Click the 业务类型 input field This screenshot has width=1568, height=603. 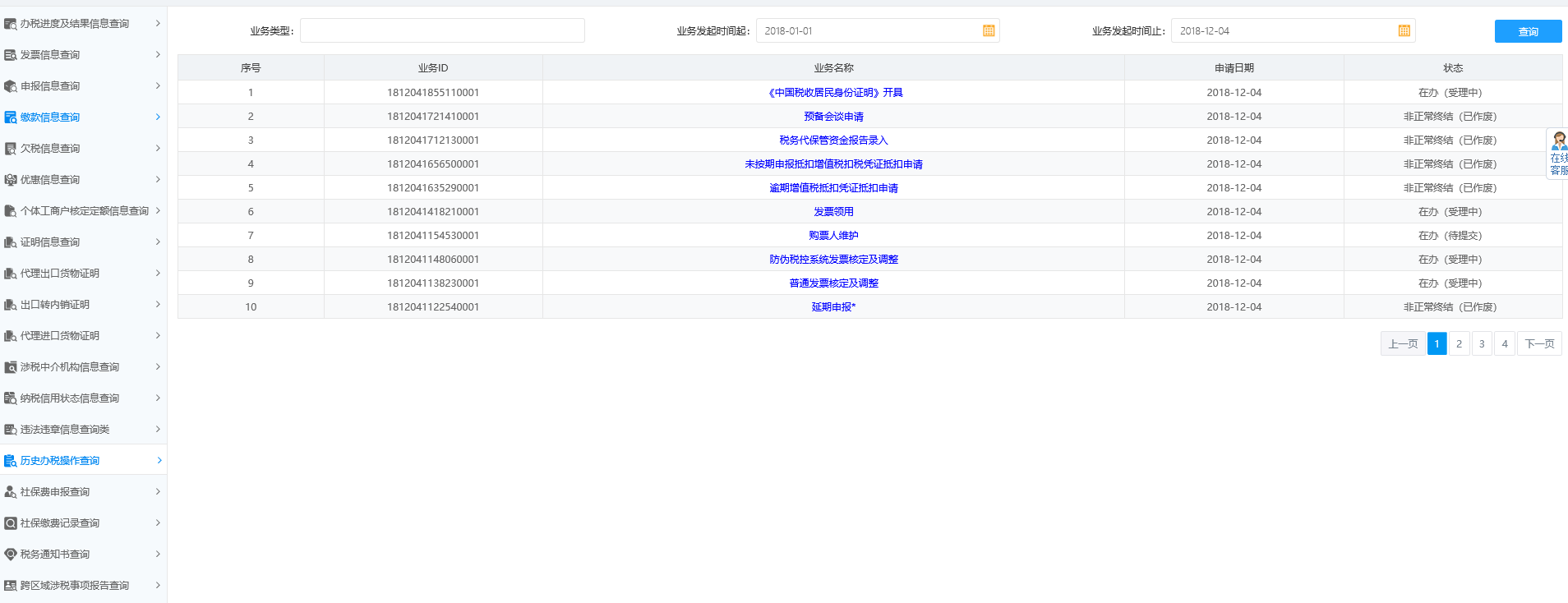point(442,31)
